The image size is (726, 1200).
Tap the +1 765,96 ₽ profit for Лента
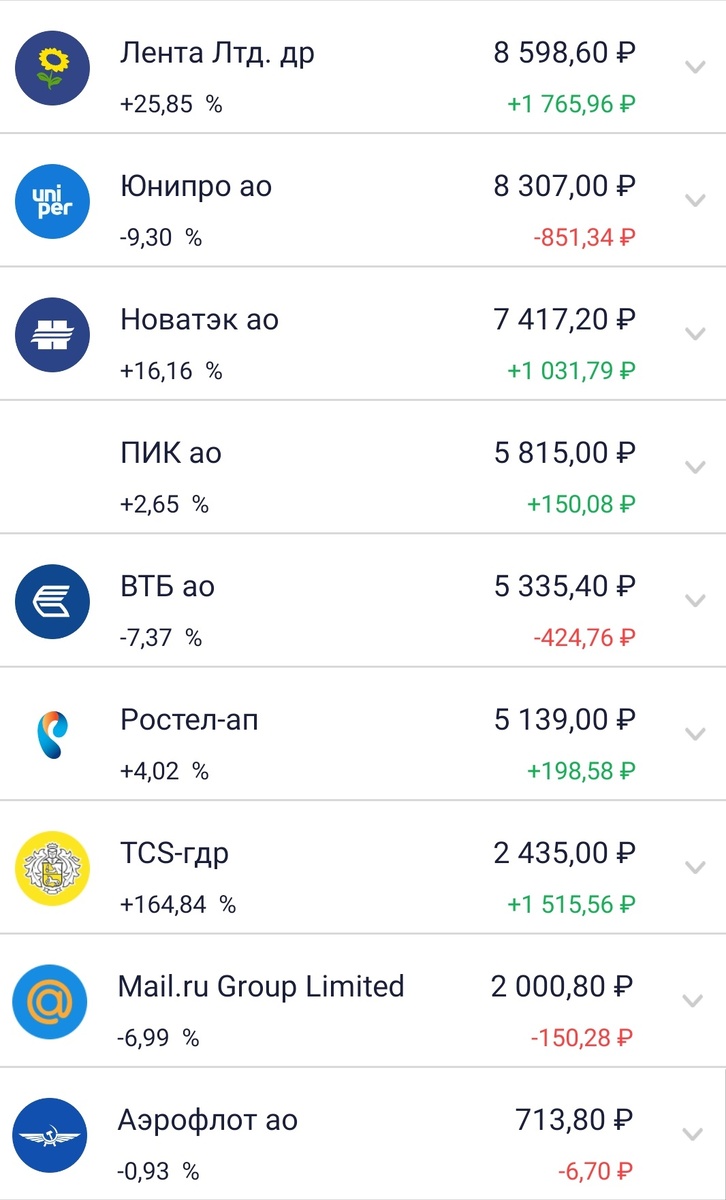[572, 104]
